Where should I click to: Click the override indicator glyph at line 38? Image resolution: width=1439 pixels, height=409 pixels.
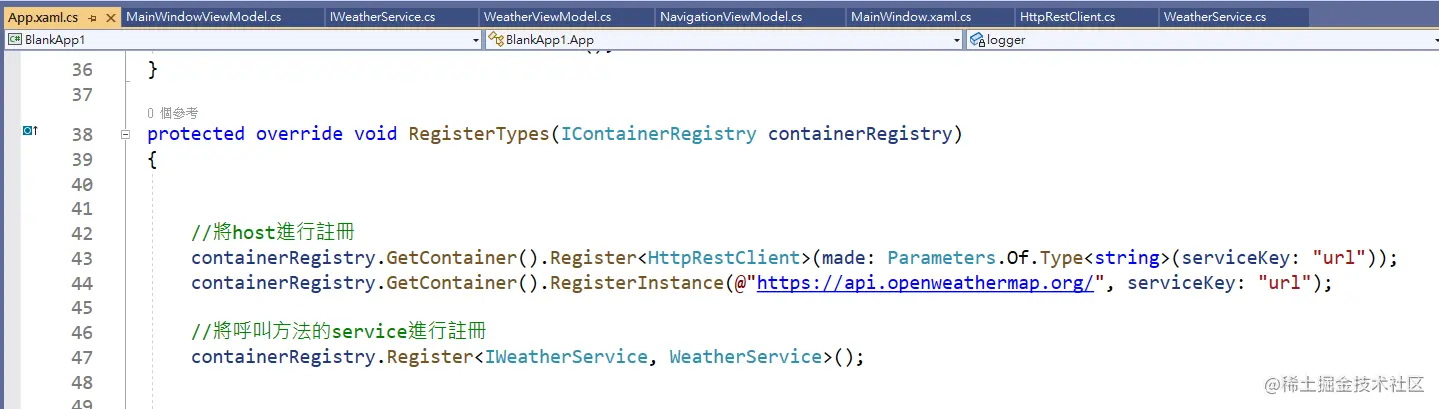(x=30, y=131)
